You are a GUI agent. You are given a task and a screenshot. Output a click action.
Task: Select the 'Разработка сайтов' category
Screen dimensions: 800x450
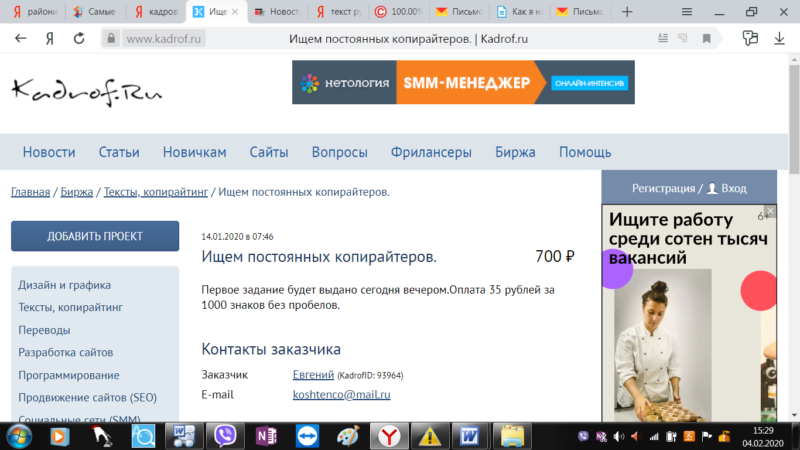click(66, 352)
